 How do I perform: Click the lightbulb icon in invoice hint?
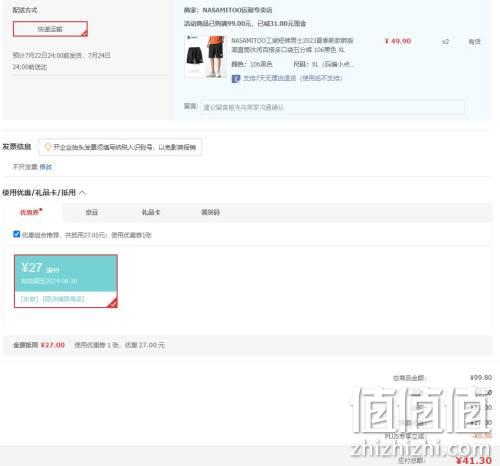point(48,147)
